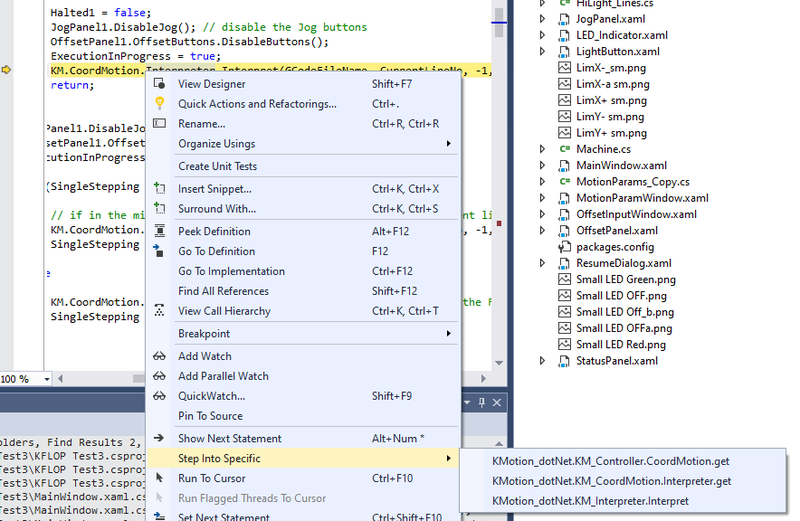Expand the MainWindow.xaml tree node

(543, 166)
